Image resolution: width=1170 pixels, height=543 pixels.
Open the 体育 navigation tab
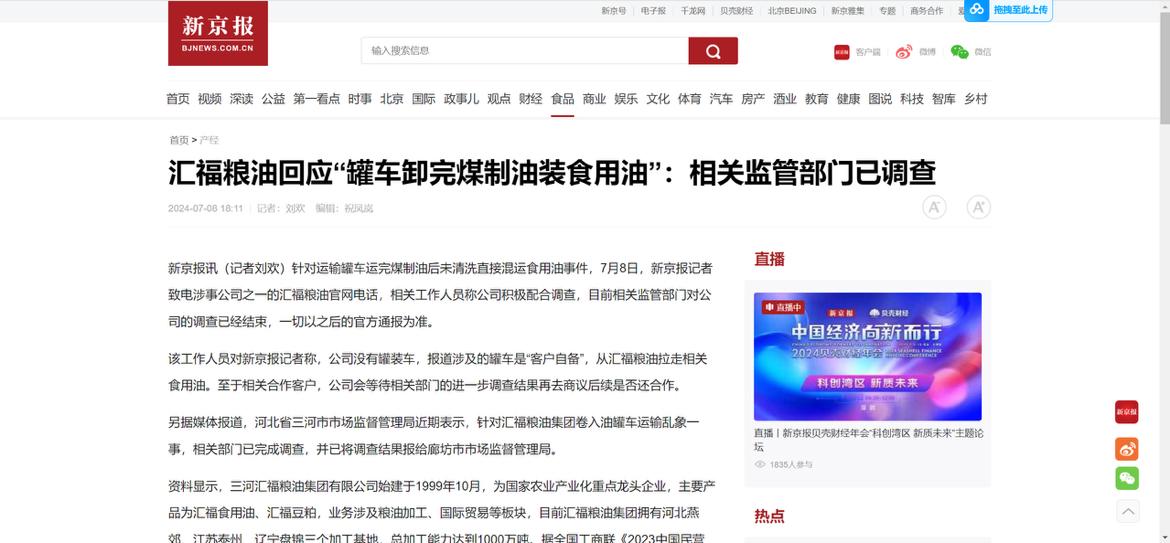click(689, 98)
